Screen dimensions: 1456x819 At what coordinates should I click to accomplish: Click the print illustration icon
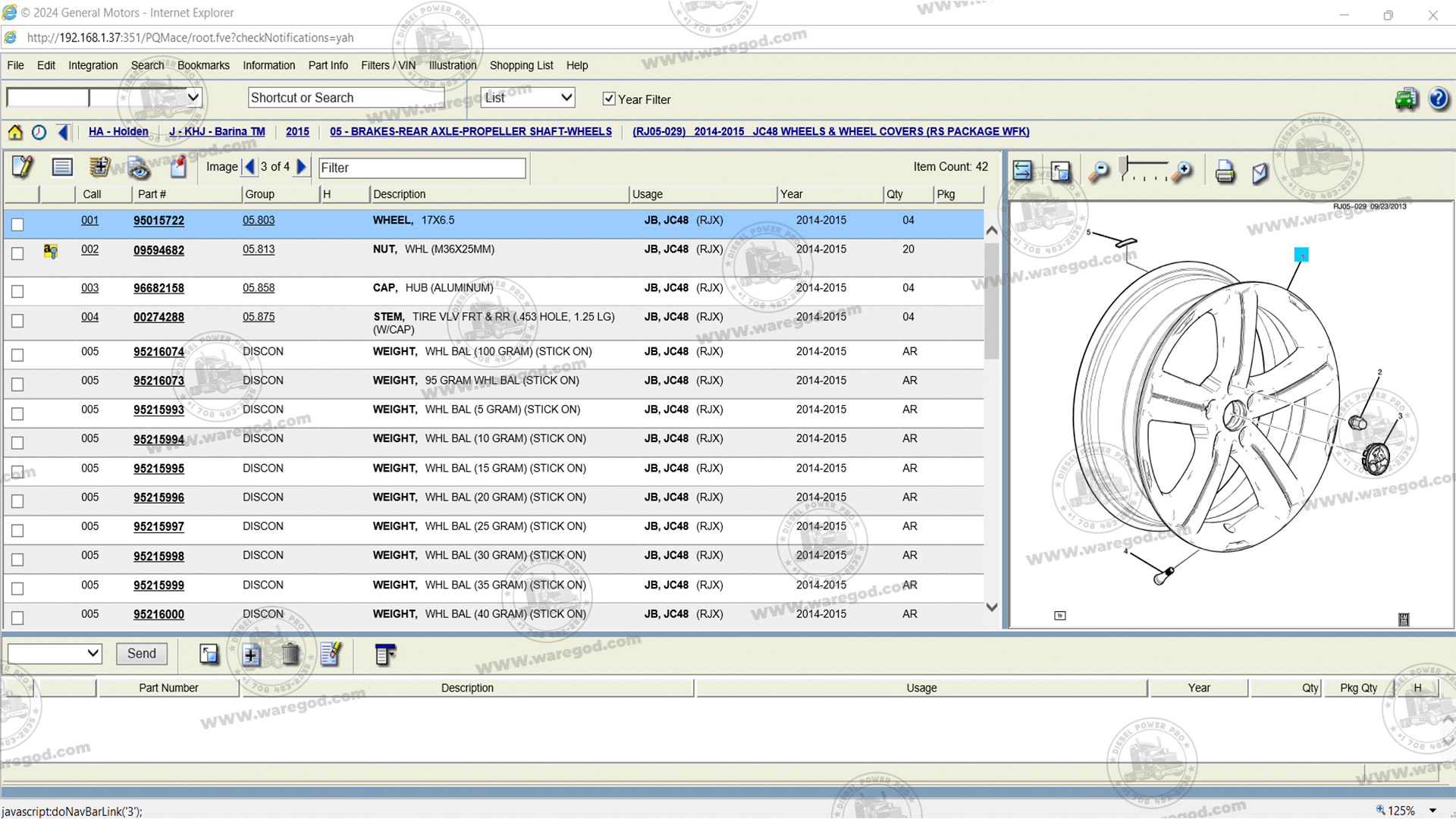(x=1224, y=172)
